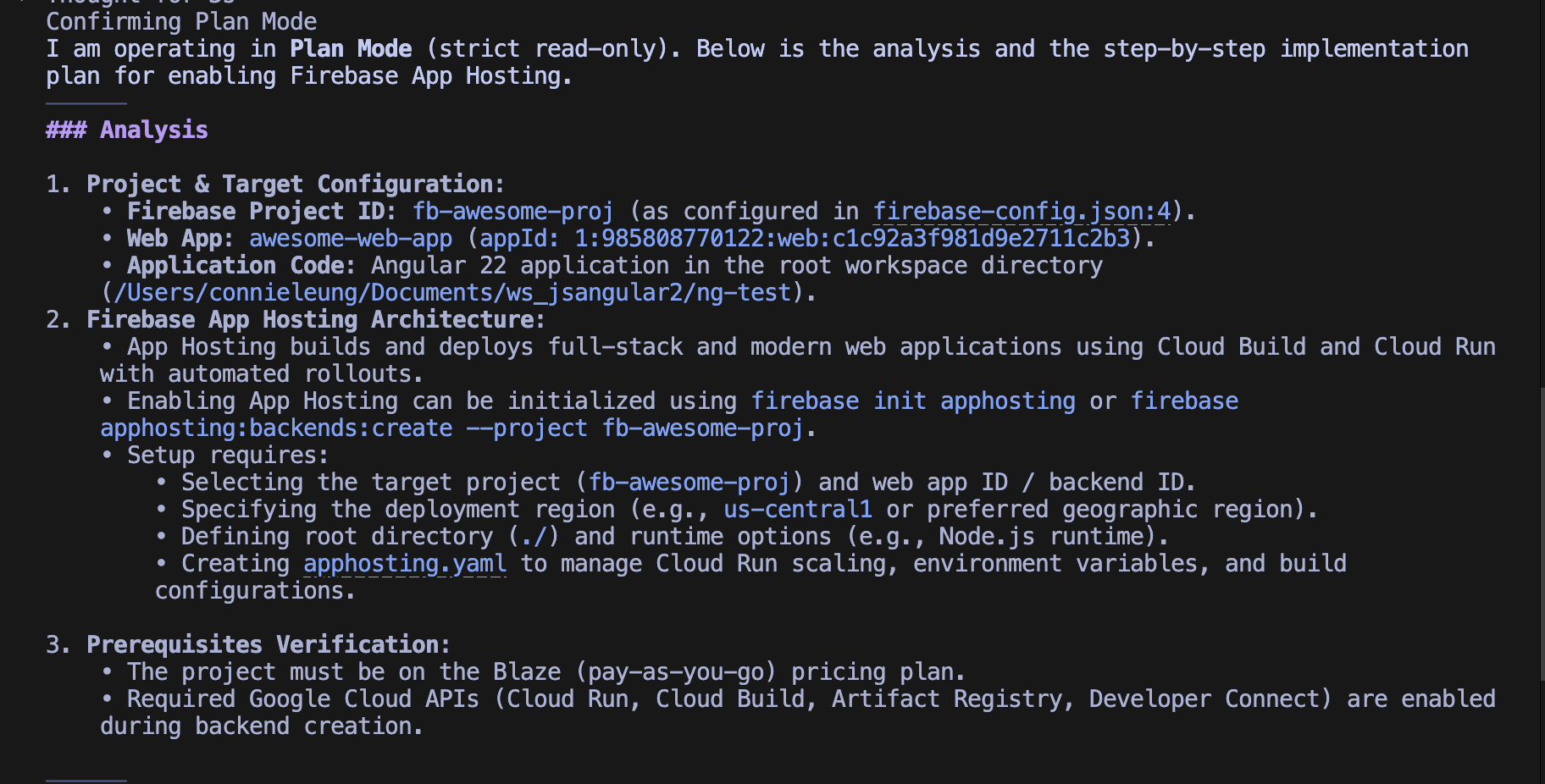Click the '### Analysis' heading

[127, 130]
